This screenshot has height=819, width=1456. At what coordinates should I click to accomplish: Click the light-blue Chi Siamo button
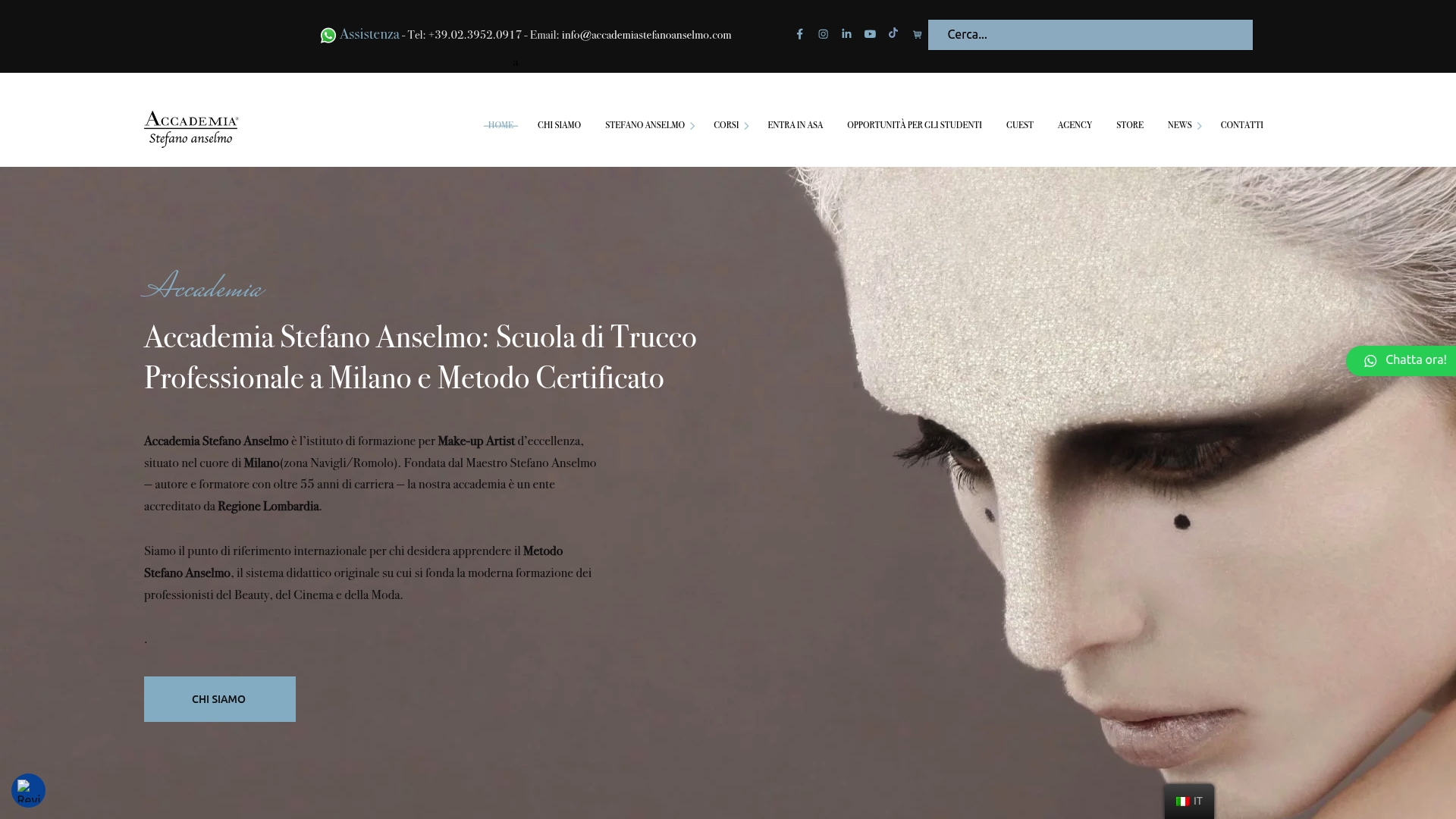coord(220,699)
